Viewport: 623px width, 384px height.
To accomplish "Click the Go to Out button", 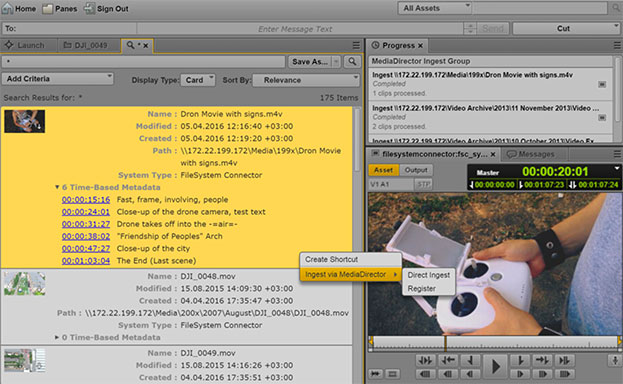I will point(542,361).
